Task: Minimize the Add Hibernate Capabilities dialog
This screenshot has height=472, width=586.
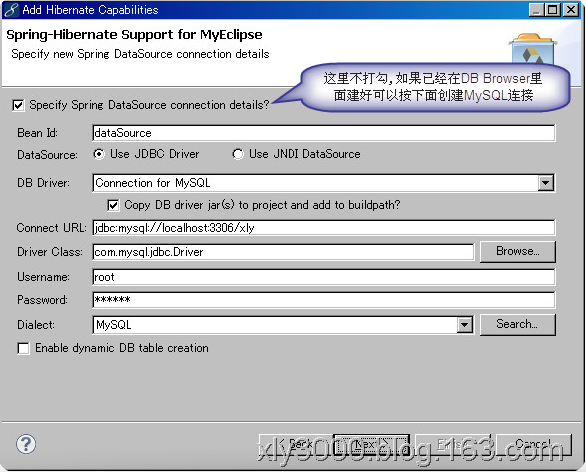Action: point(536,10)
